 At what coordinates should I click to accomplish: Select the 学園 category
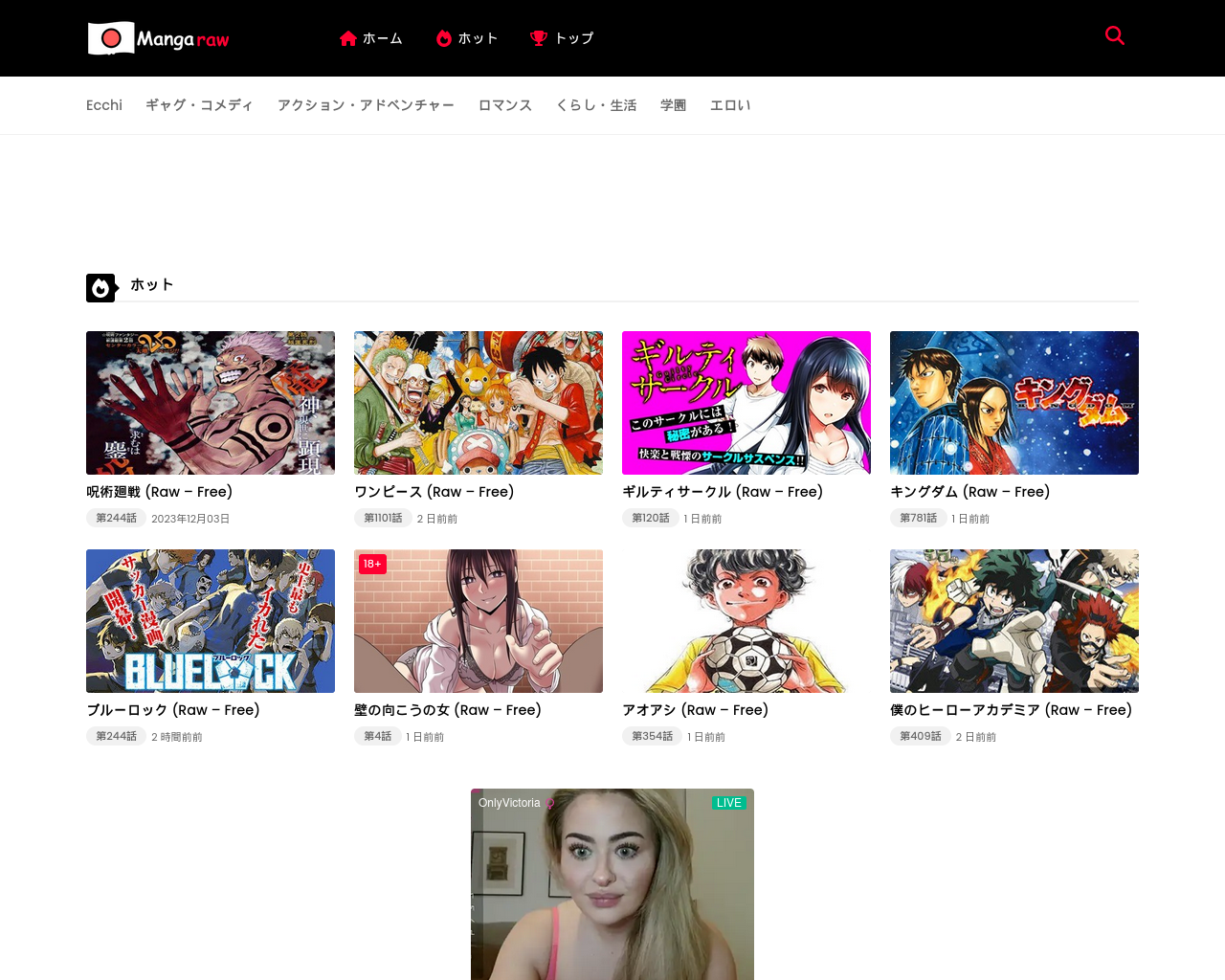coord(673,105)
